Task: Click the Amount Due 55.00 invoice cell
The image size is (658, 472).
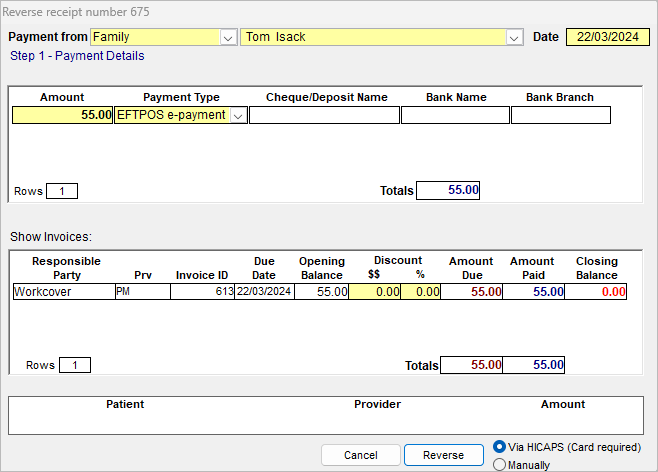Action: 471,292
